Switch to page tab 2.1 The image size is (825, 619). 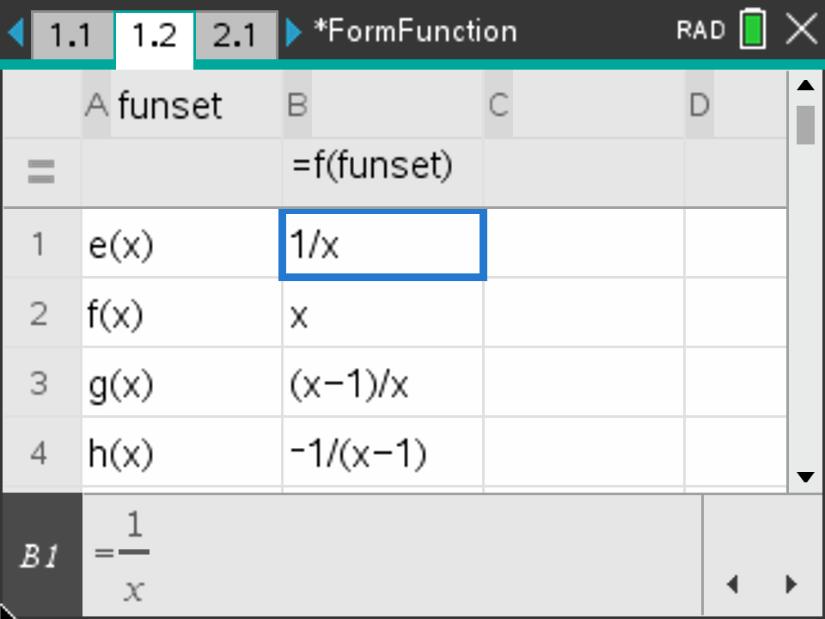(235, 35)
